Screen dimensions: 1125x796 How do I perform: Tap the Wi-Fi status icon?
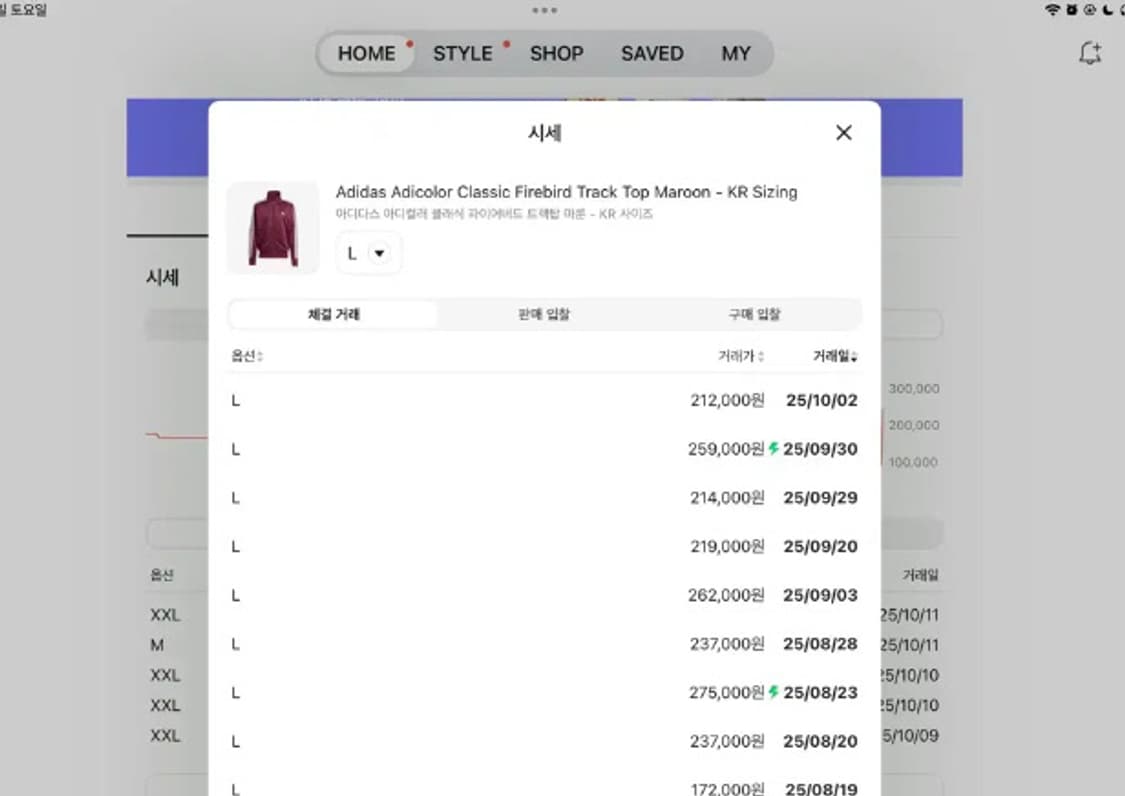pos(1052,10)
